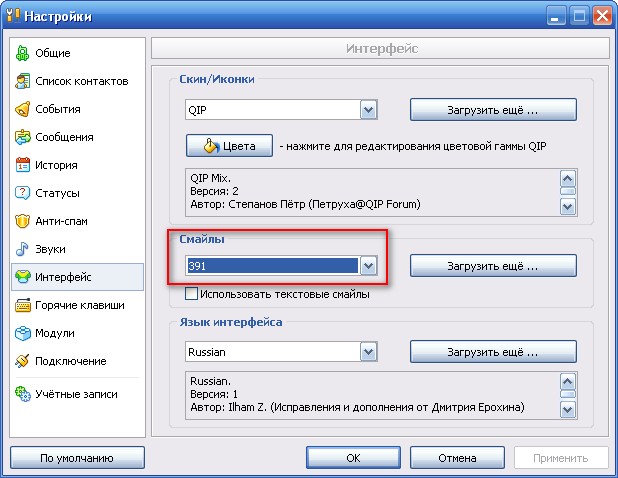Close the Настройки window

(x=602, y=16)
